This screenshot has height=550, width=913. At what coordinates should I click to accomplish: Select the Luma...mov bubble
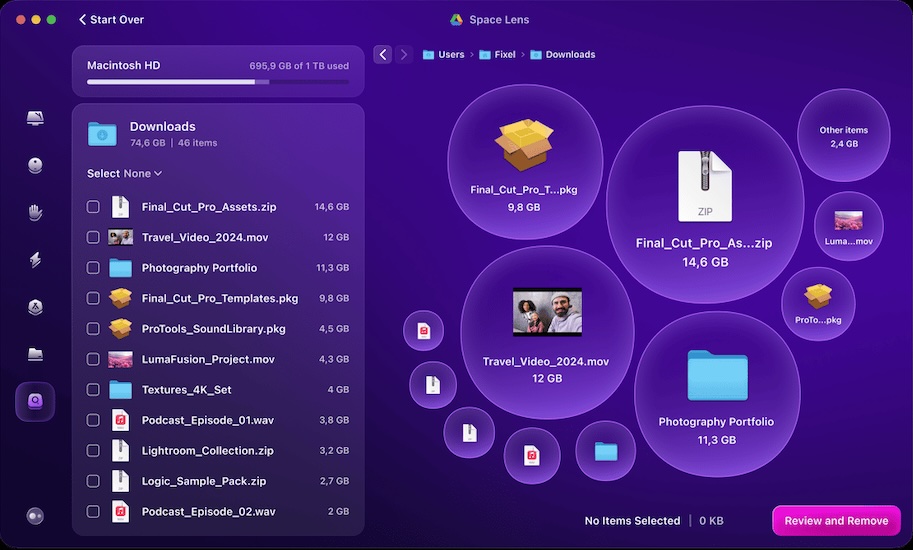pyautogui.click(x=848, y=226)
